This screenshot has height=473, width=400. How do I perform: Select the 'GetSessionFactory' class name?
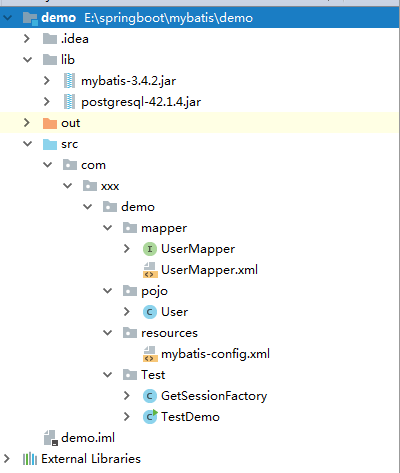click(x=214, y=396)
